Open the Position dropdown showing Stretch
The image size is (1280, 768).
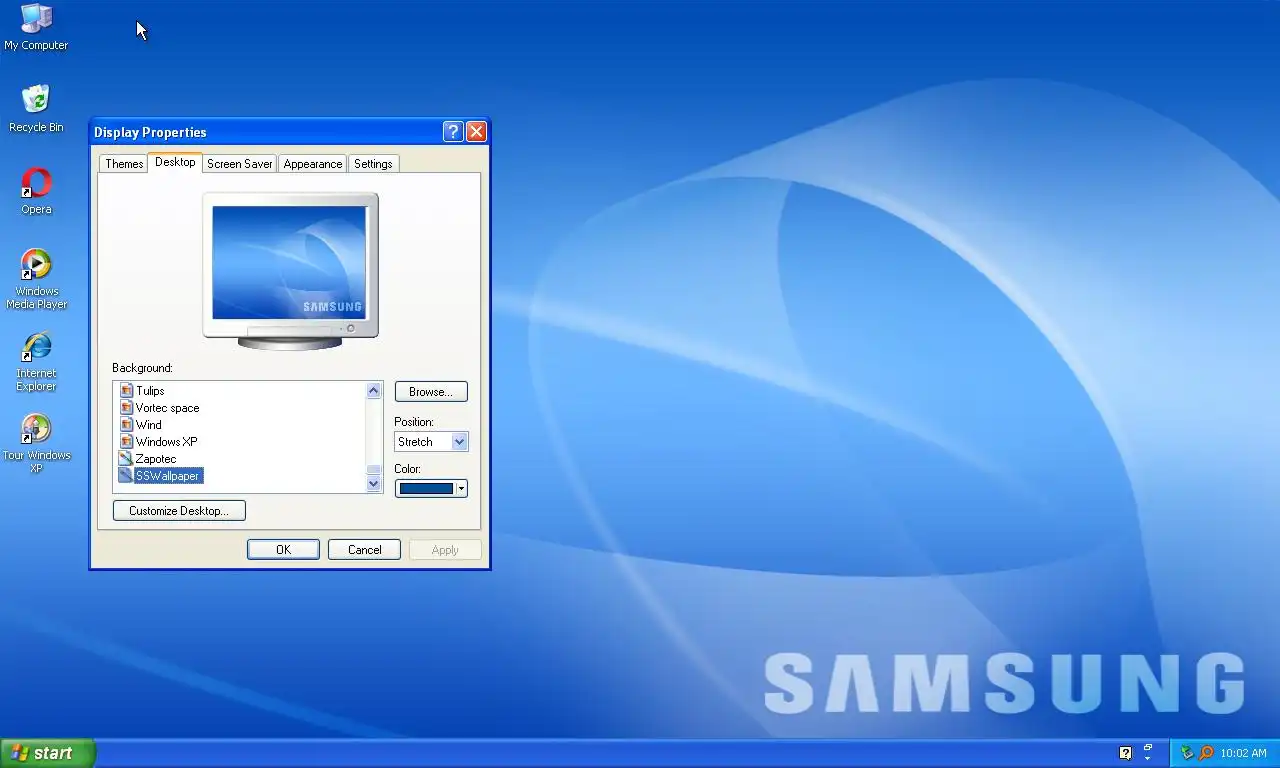tap(431, 442)
